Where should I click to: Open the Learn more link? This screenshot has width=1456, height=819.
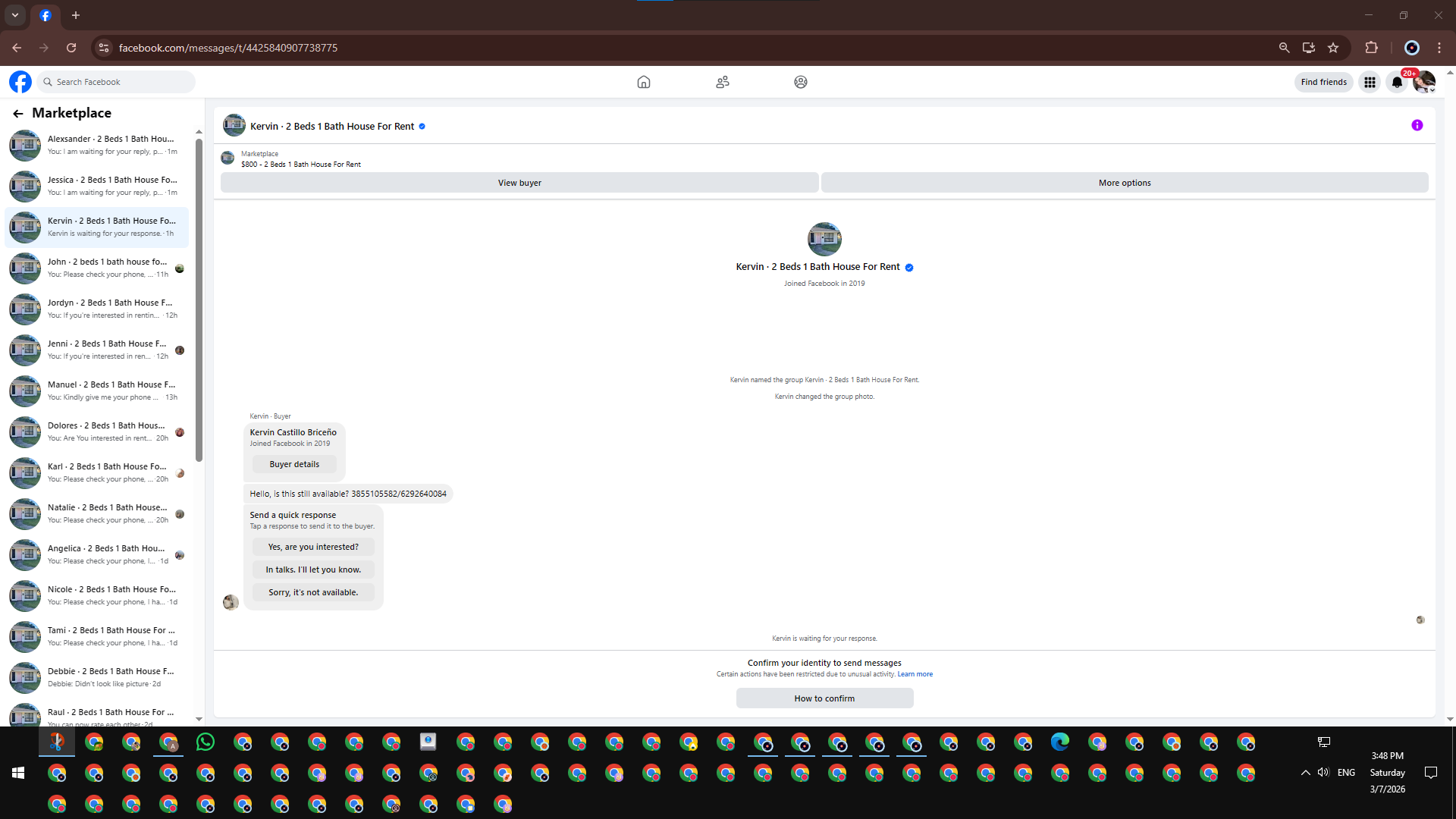point(915,674)
